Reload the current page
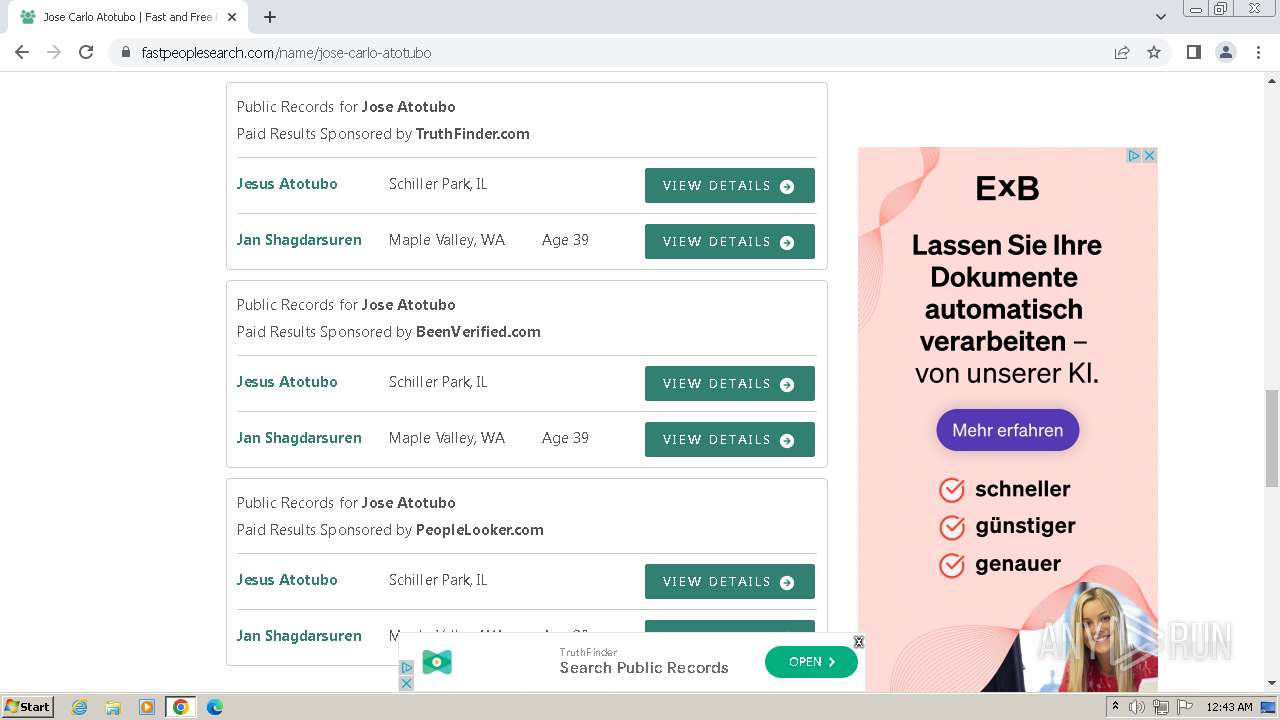1280x720 pixels. (86, 52)
